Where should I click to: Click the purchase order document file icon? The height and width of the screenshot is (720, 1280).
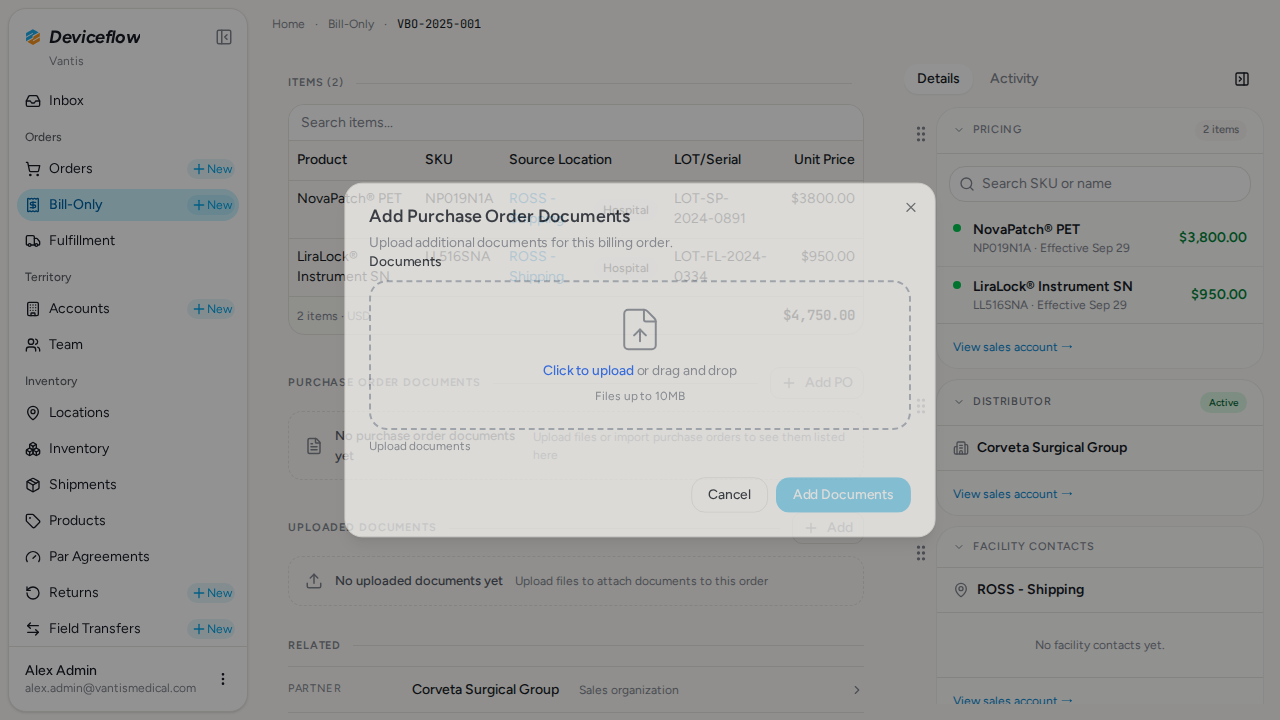(314, 446)
